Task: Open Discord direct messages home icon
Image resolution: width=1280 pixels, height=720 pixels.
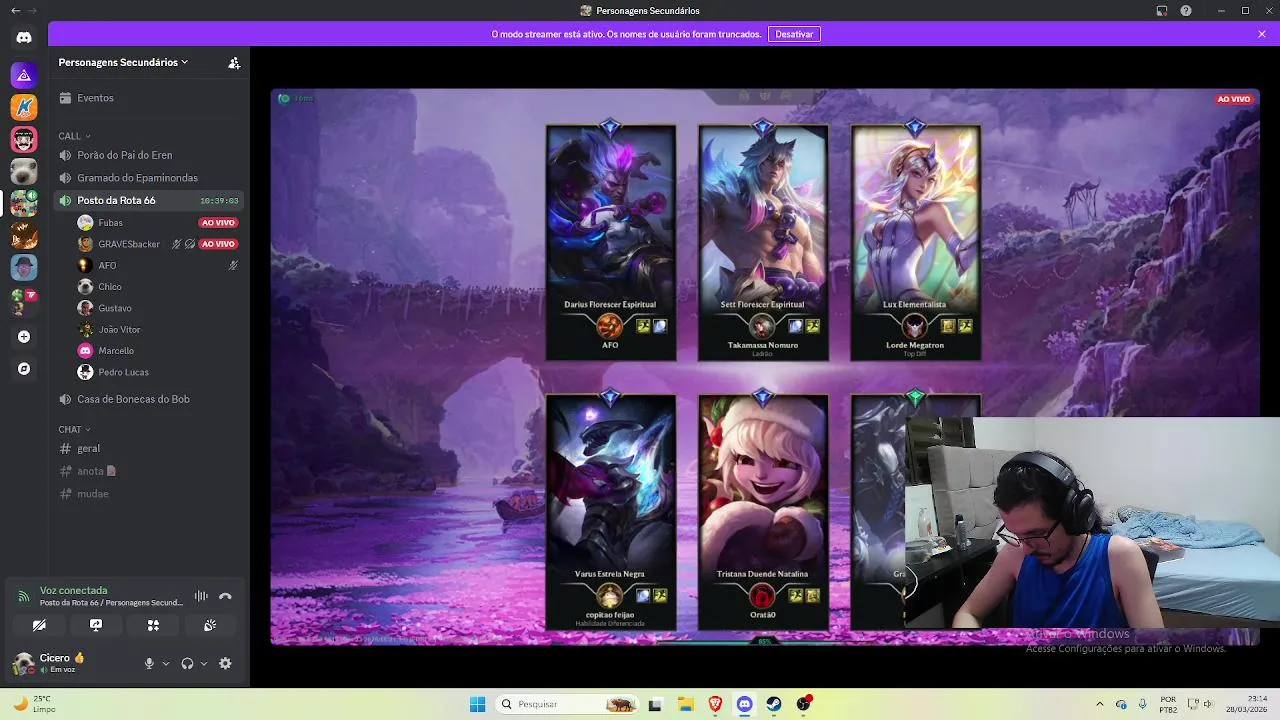Action: (24, 37)
